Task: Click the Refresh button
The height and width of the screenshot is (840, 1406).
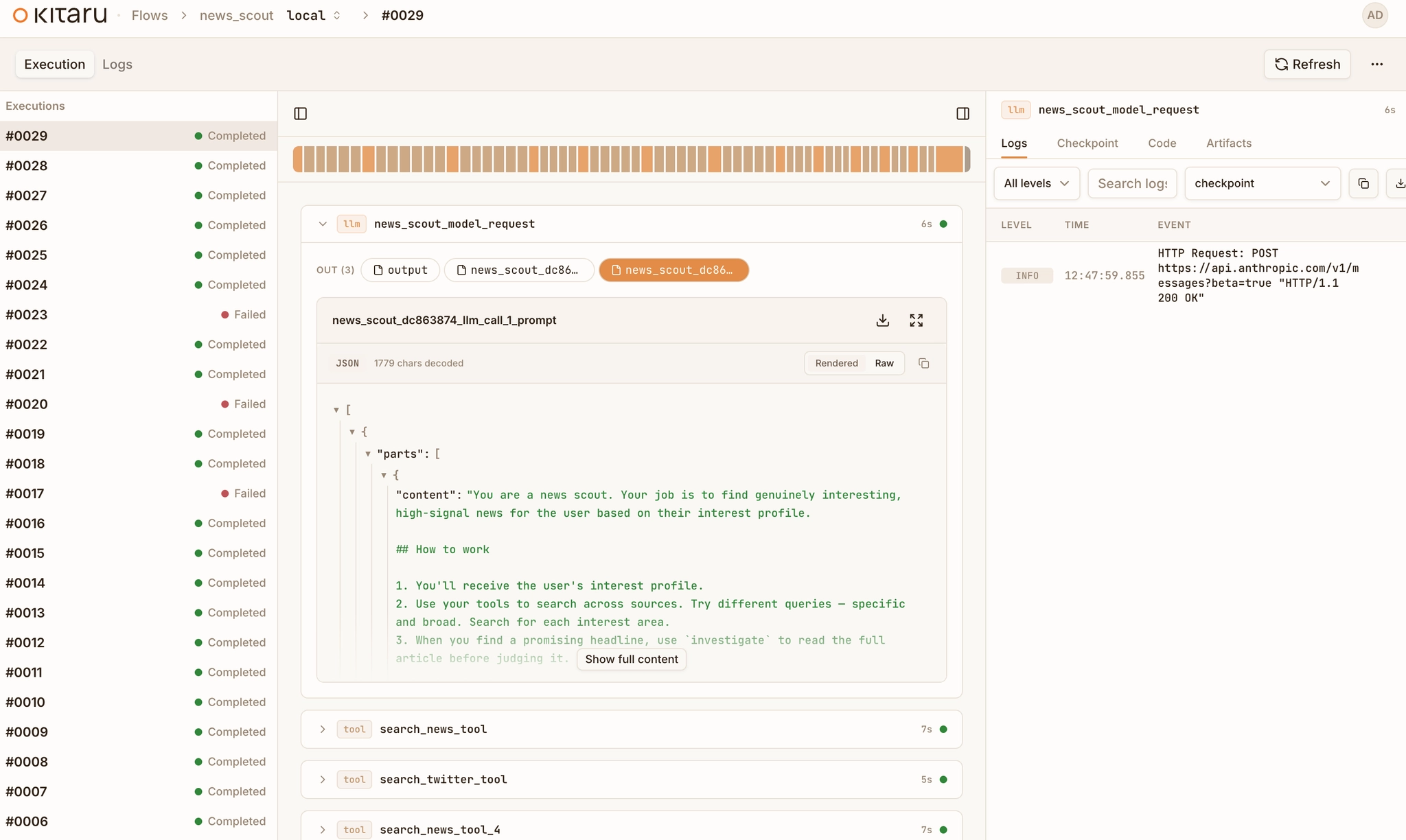Action: tap(1307, 64)
